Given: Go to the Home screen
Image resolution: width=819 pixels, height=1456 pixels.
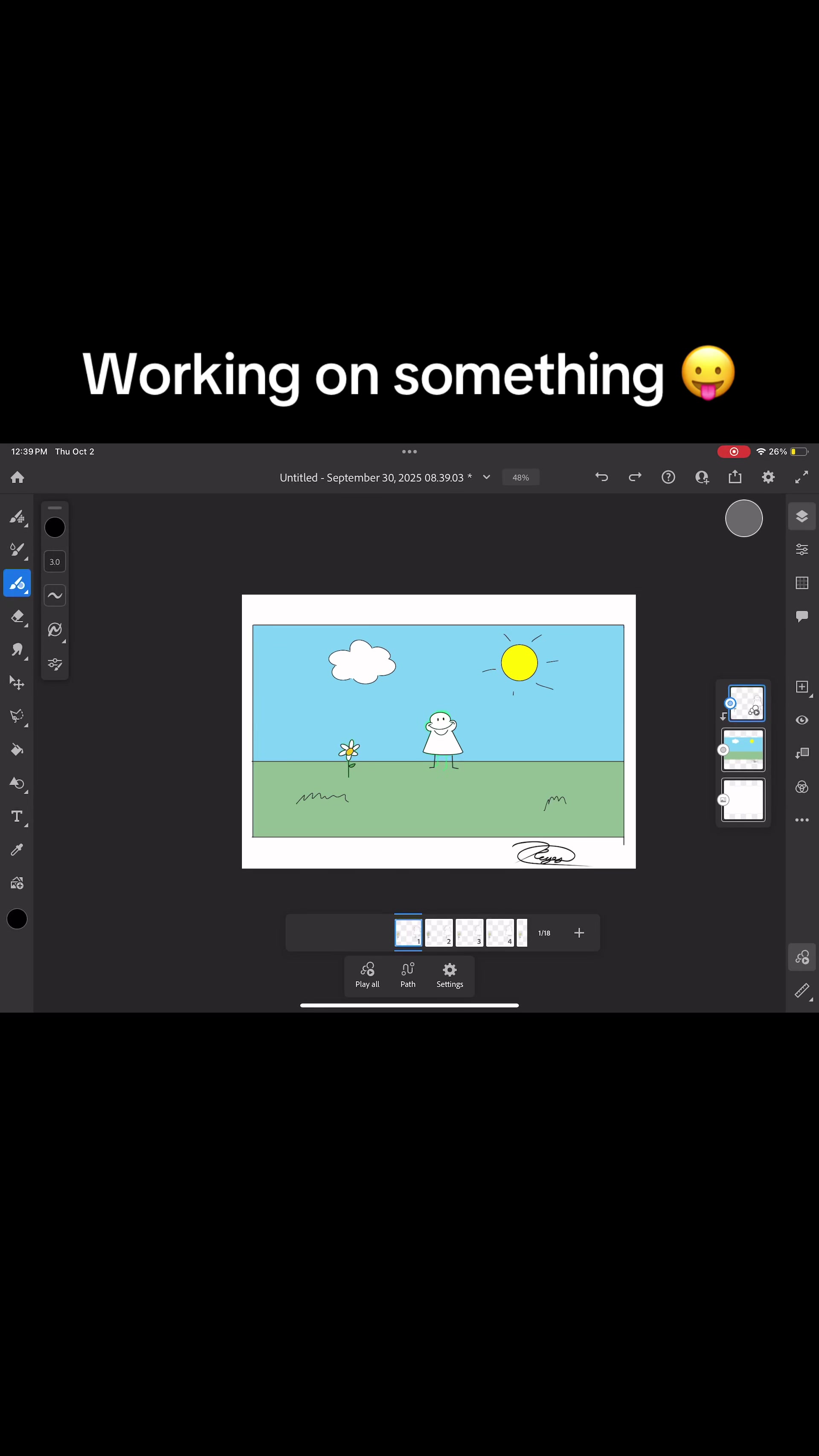Looking at the screenshot, I should pyautogui.click(x=17, y=478).
